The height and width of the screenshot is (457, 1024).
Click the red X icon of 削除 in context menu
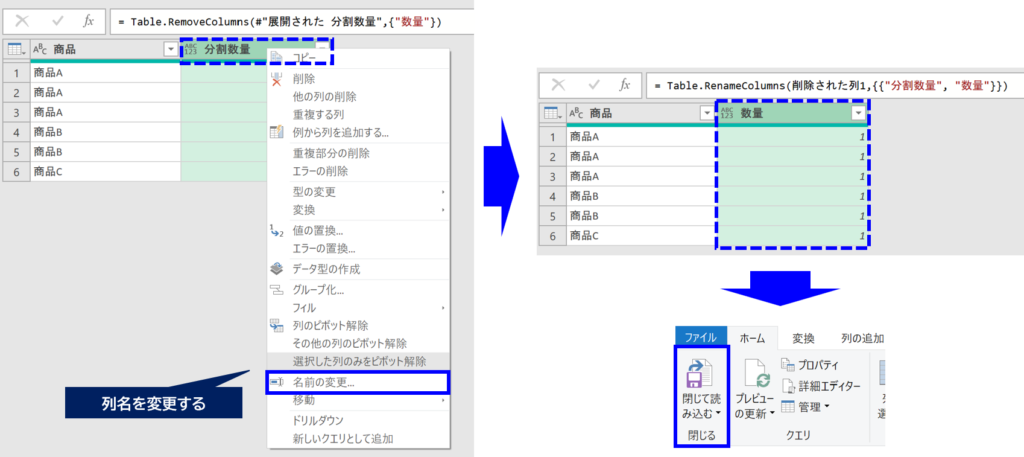point(277,79)
